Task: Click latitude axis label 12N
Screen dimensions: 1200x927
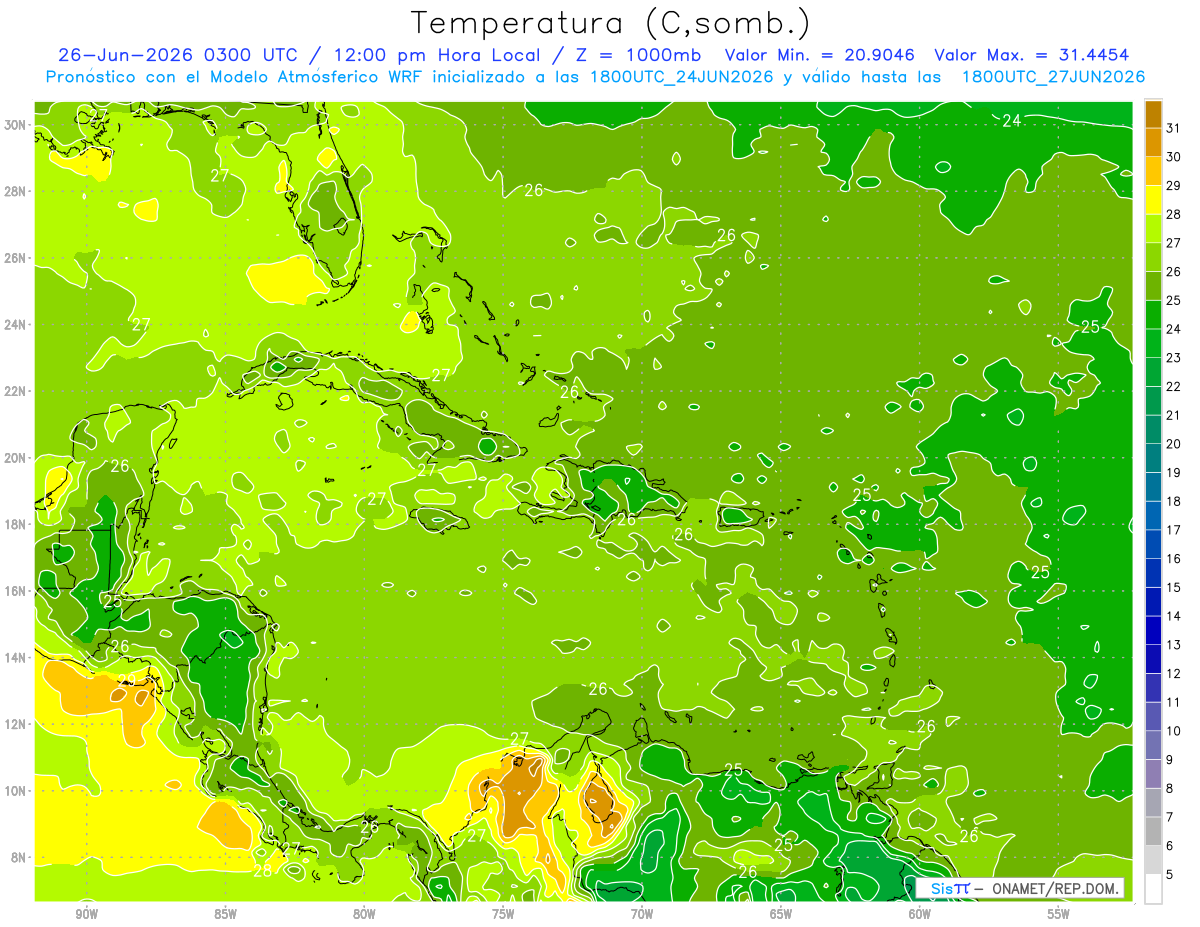Action: tap(17, 724)
